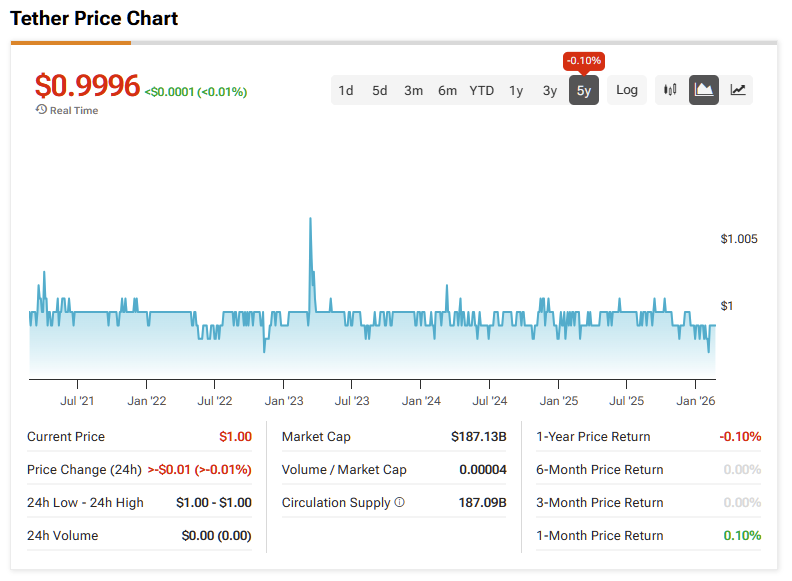Select the 1d time range
The height and width of the screenshot is (581, 792).
point(346,90)
